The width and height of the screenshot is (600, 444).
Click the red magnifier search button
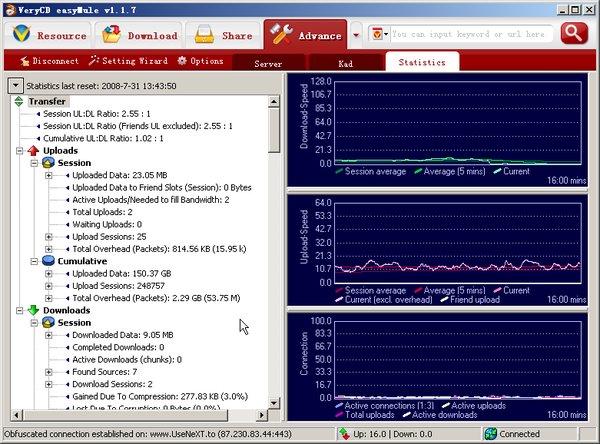click(574, 34)
